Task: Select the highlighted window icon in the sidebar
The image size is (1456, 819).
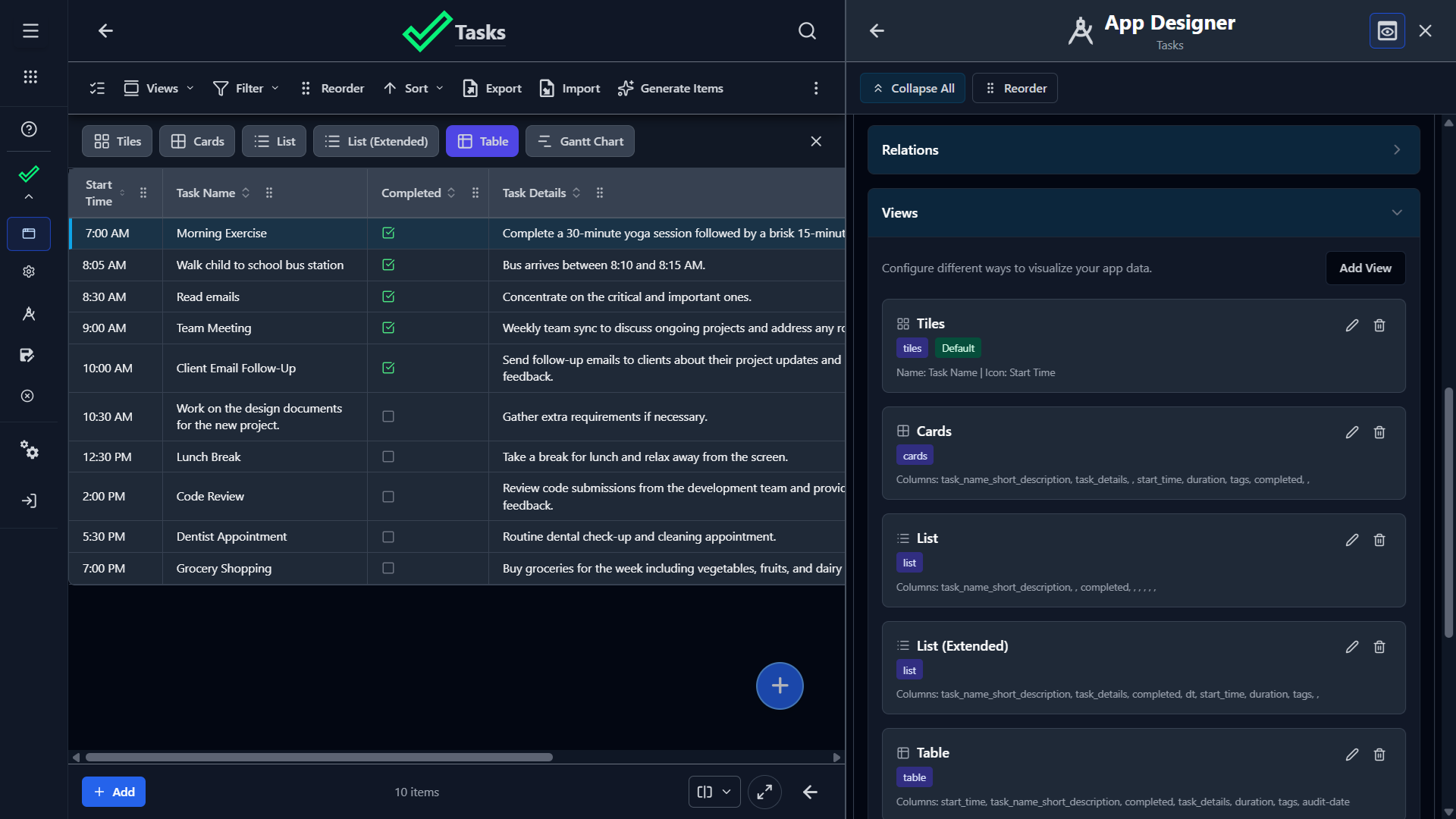Action: click(x=29, y=234)
